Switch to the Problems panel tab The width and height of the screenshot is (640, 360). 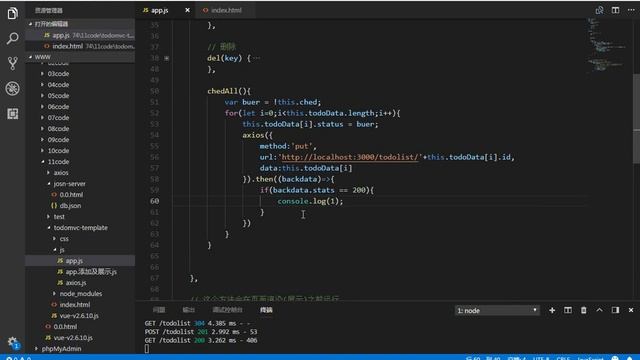point(159,310)
